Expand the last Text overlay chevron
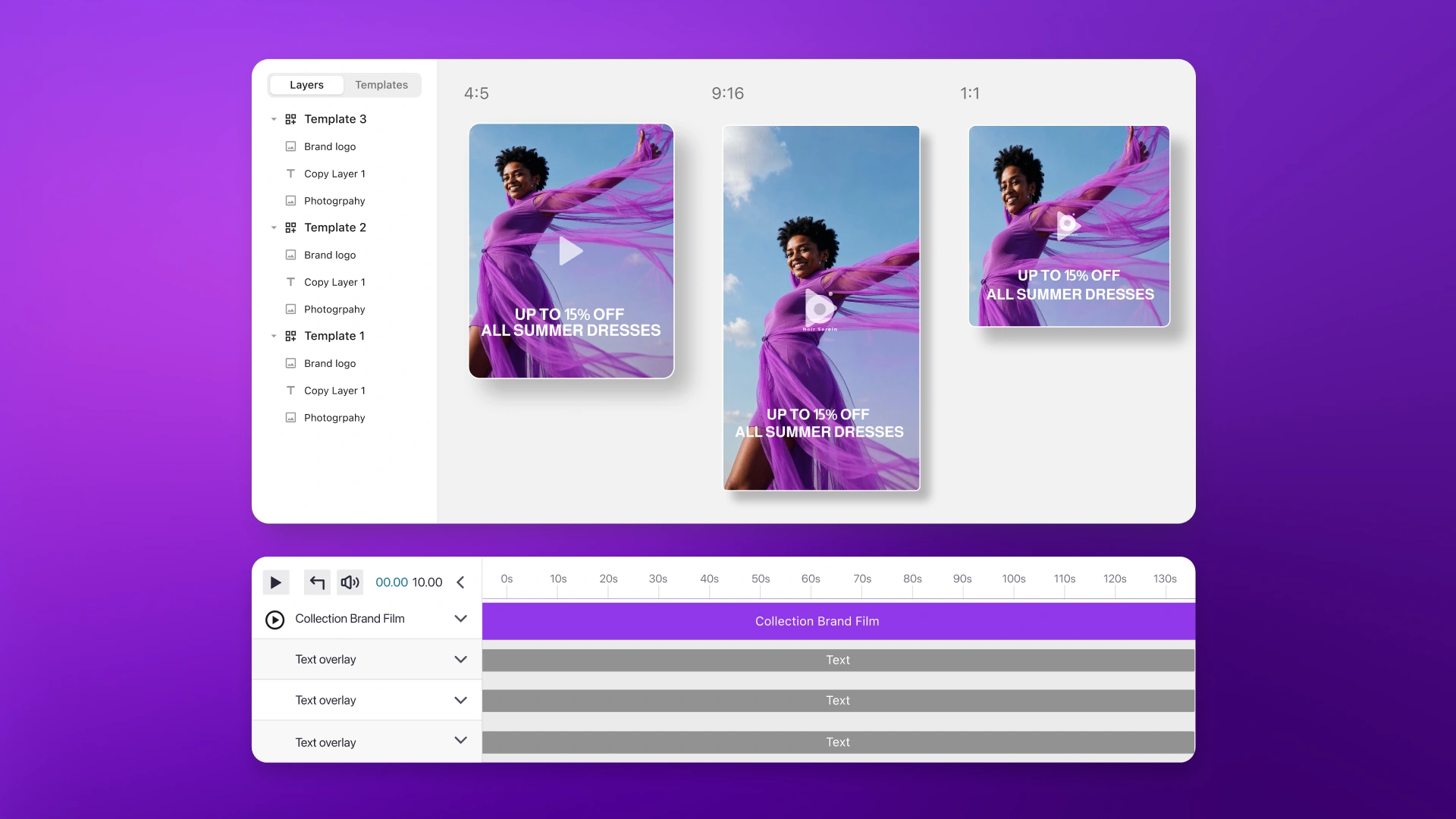 460,741
